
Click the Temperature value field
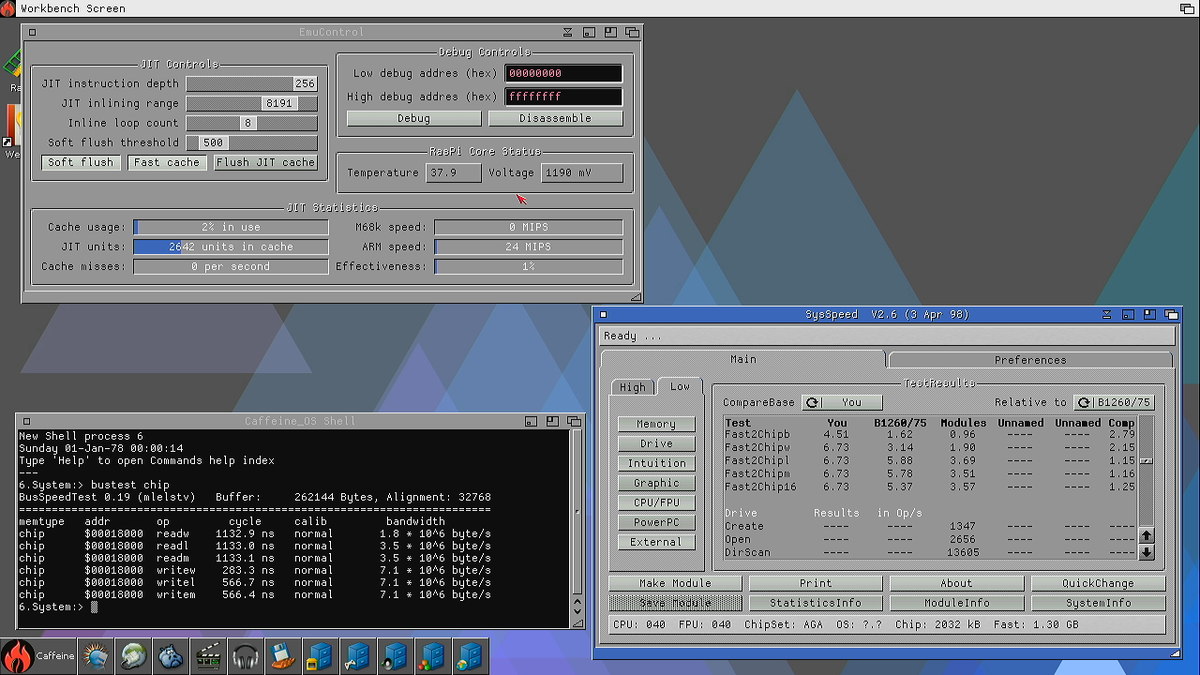(454, 173)
